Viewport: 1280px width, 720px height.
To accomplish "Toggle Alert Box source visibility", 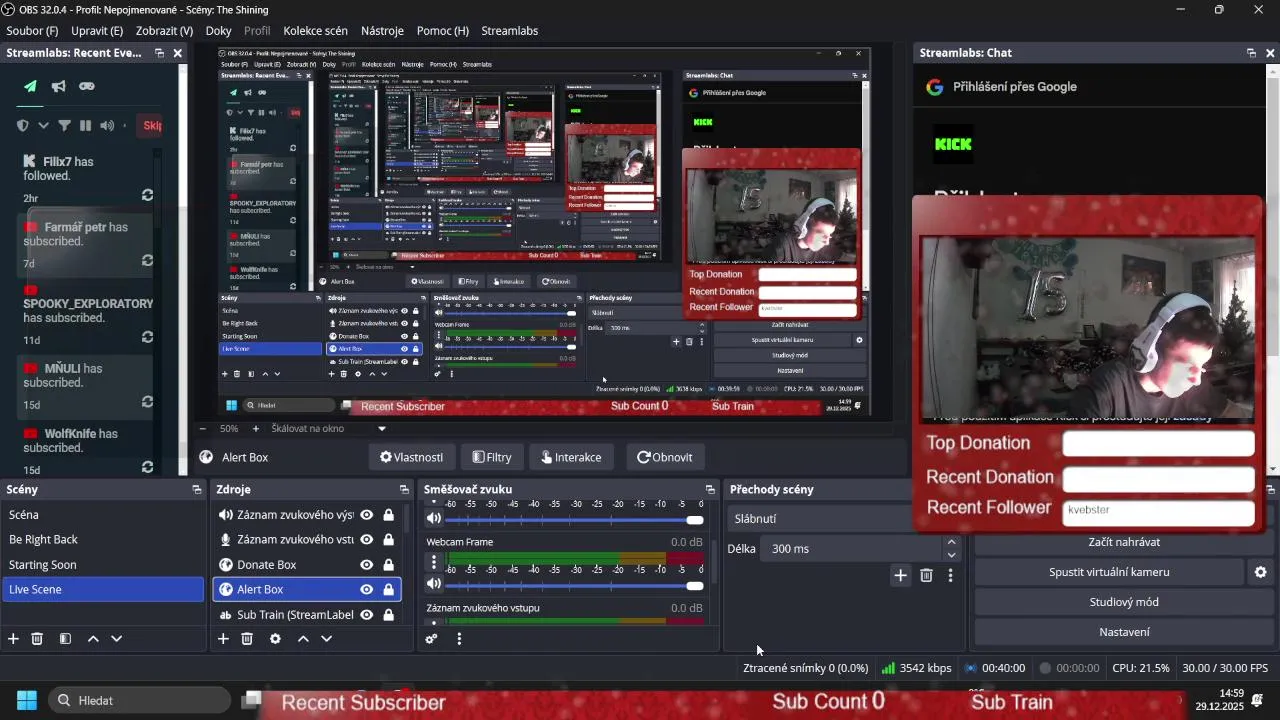I will (x=367, y=590).
